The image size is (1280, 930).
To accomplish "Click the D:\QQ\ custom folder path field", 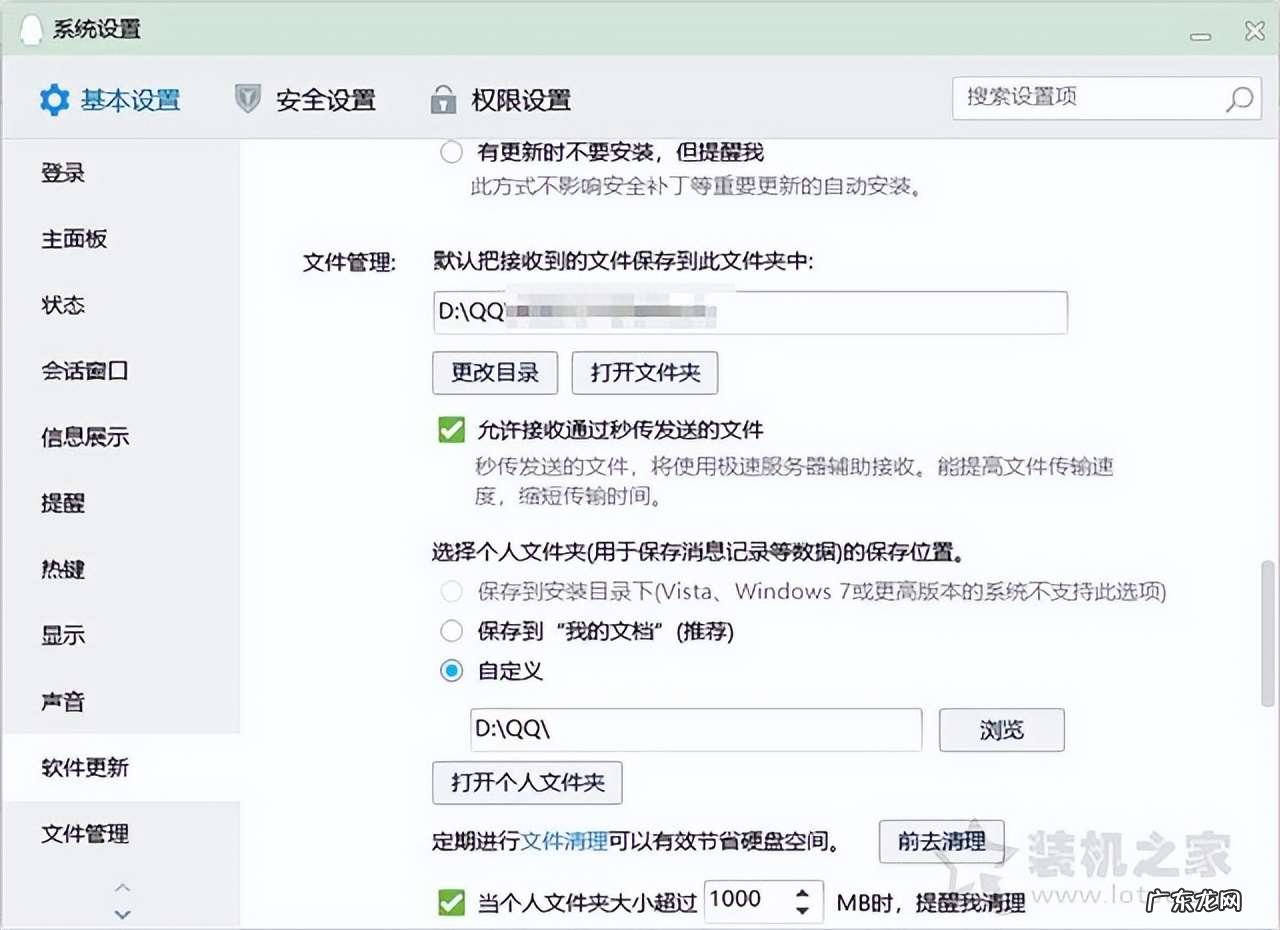I will coord(694,730).
